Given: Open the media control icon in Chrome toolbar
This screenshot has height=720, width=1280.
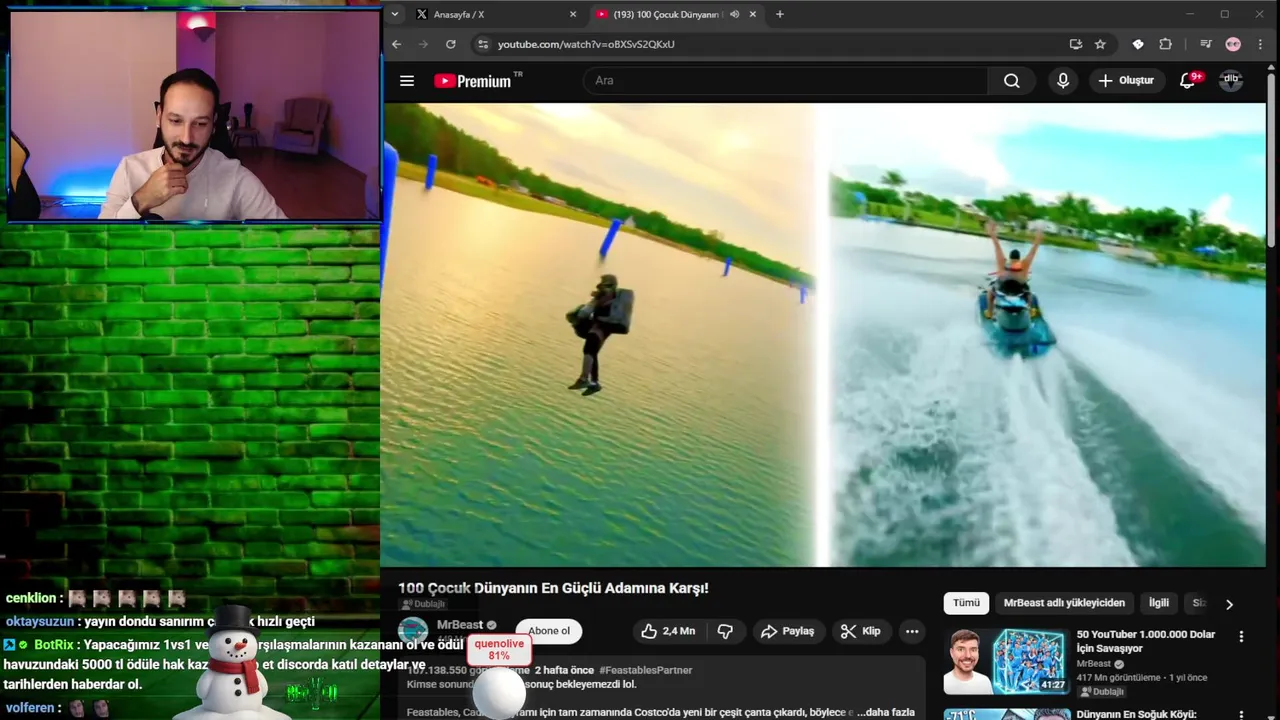Looking at the screenshot, I should point(1205,44).
